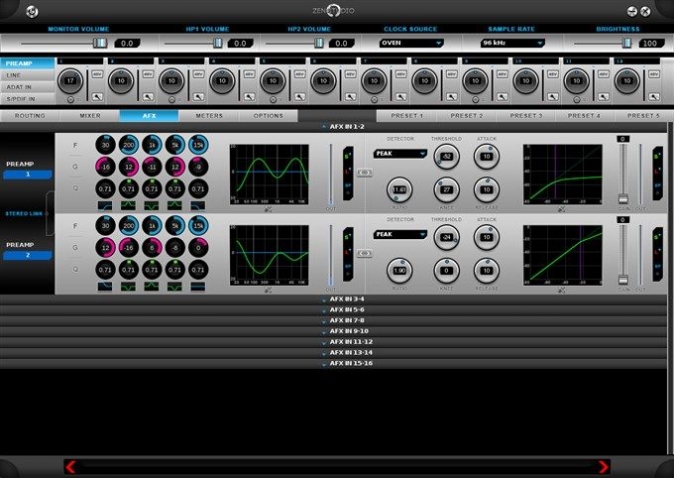The width and height of the screenshot is (674, 478).
Task: Click the link icon between Preamp 1 EQ and compressor
Action: (364, 172)
